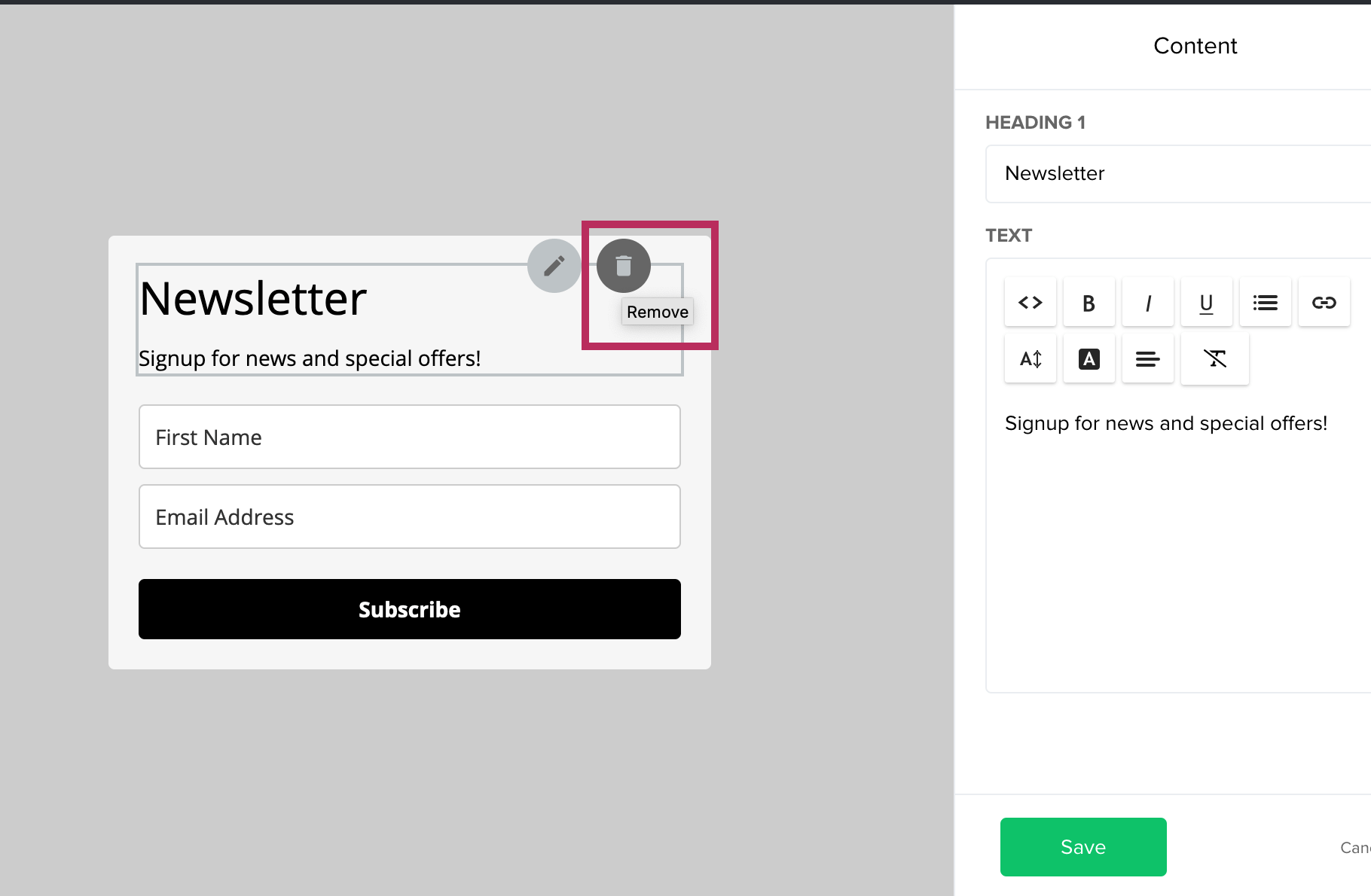Click the First Name field
Image resolution: width=1371 pixels, height=896 pixels.
coord(409,437)
